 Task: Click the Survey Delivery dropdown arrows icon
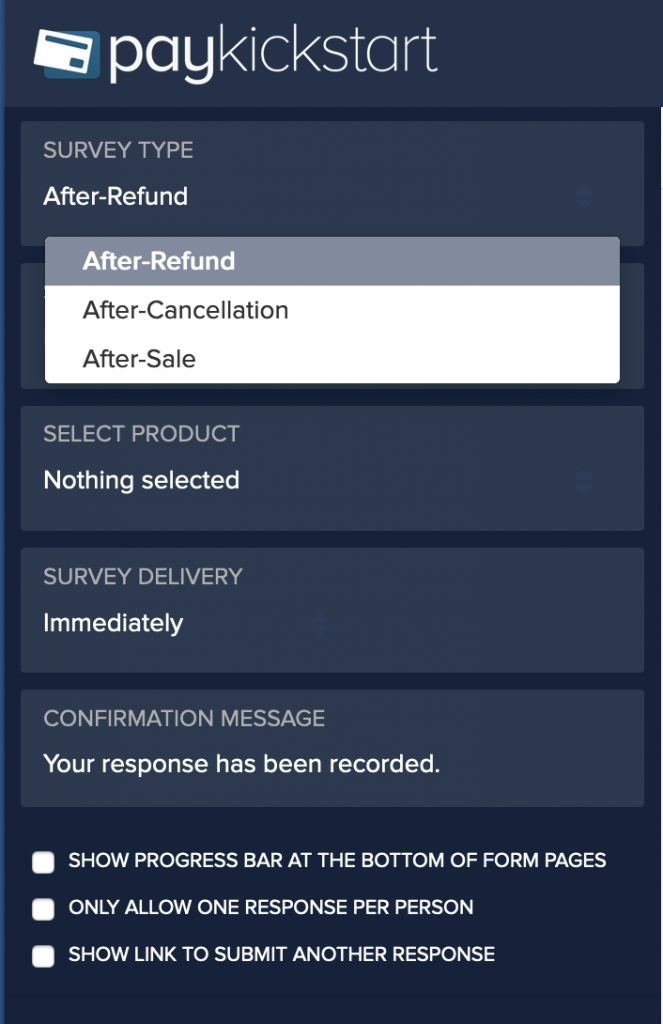click(x=319, y=624)
